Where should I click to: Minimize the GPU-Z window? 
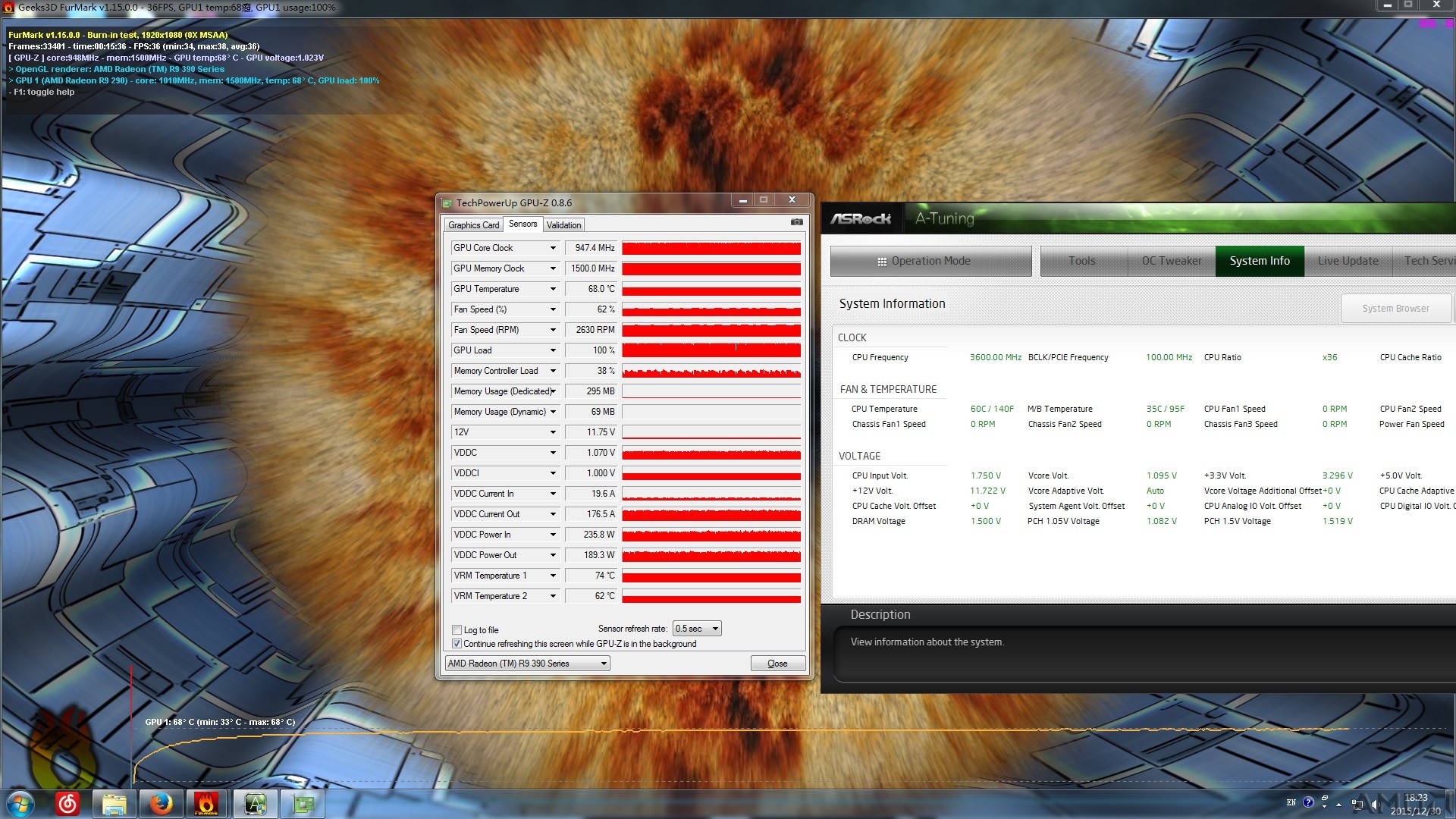point(743,200)
